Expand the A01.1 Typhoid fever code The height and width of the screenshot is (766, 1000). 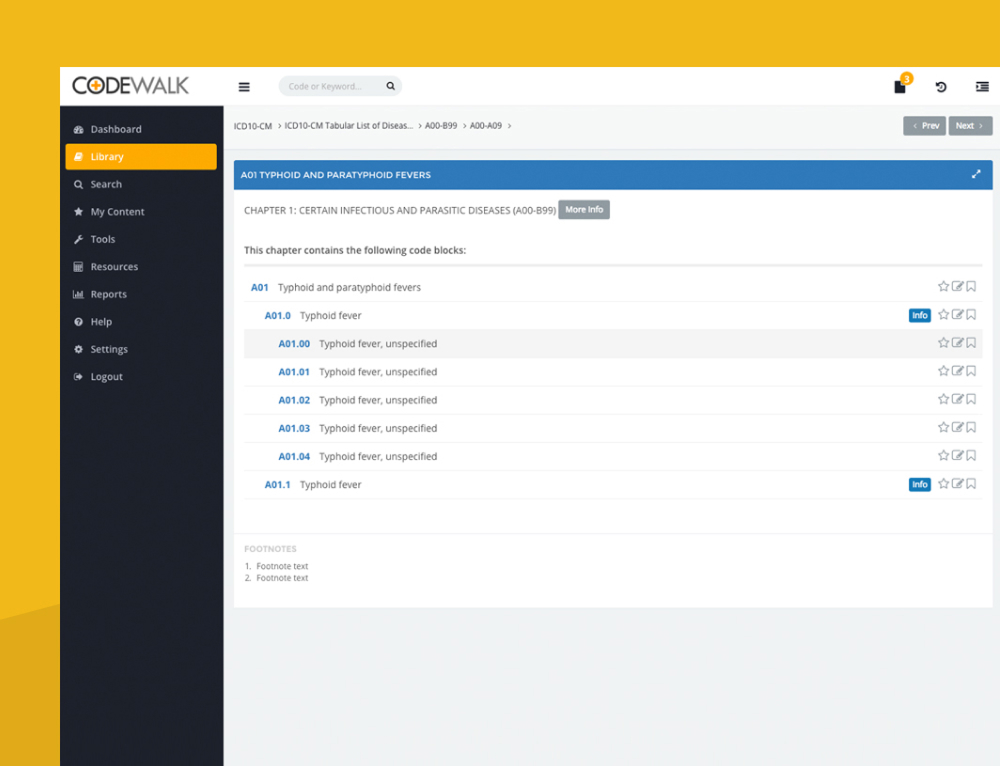click(x=277, y=485)
